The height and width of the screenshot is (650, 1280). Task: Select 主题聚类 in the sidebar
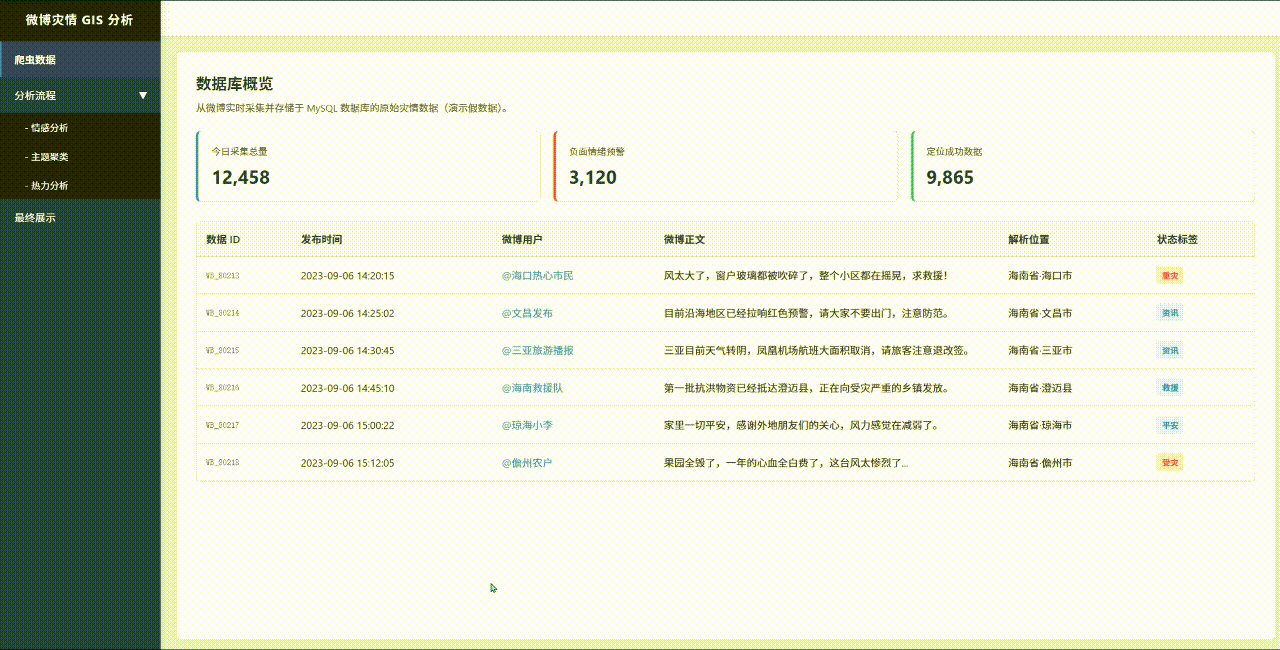[x=49, y=157]
